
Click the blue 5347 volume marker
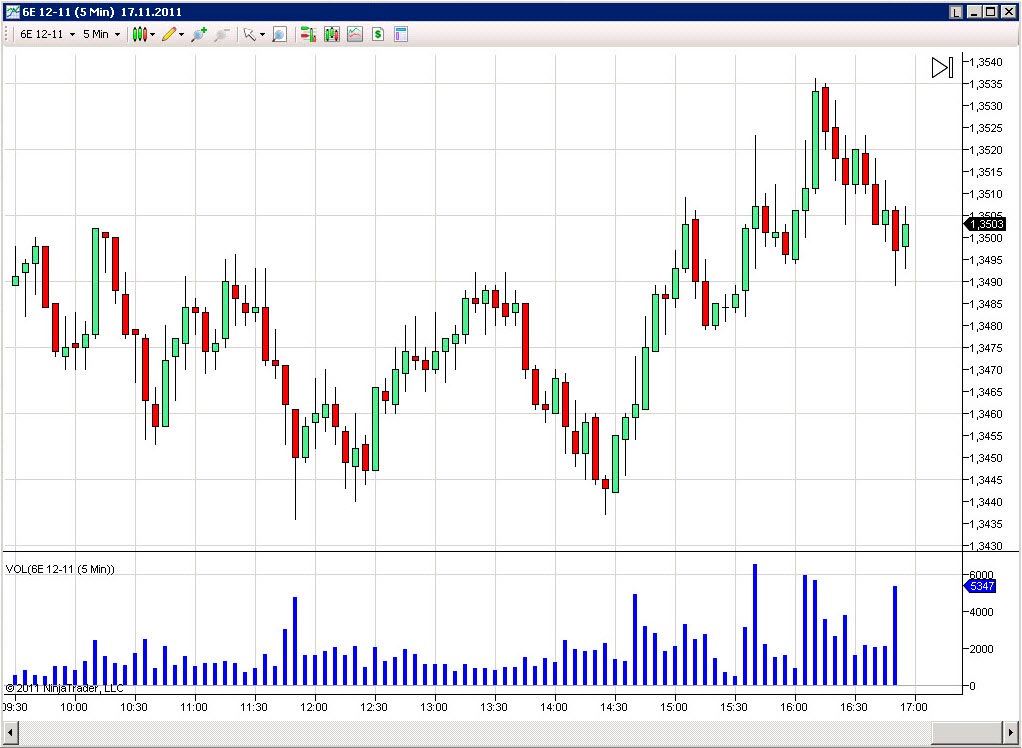[x=980, y=586]
